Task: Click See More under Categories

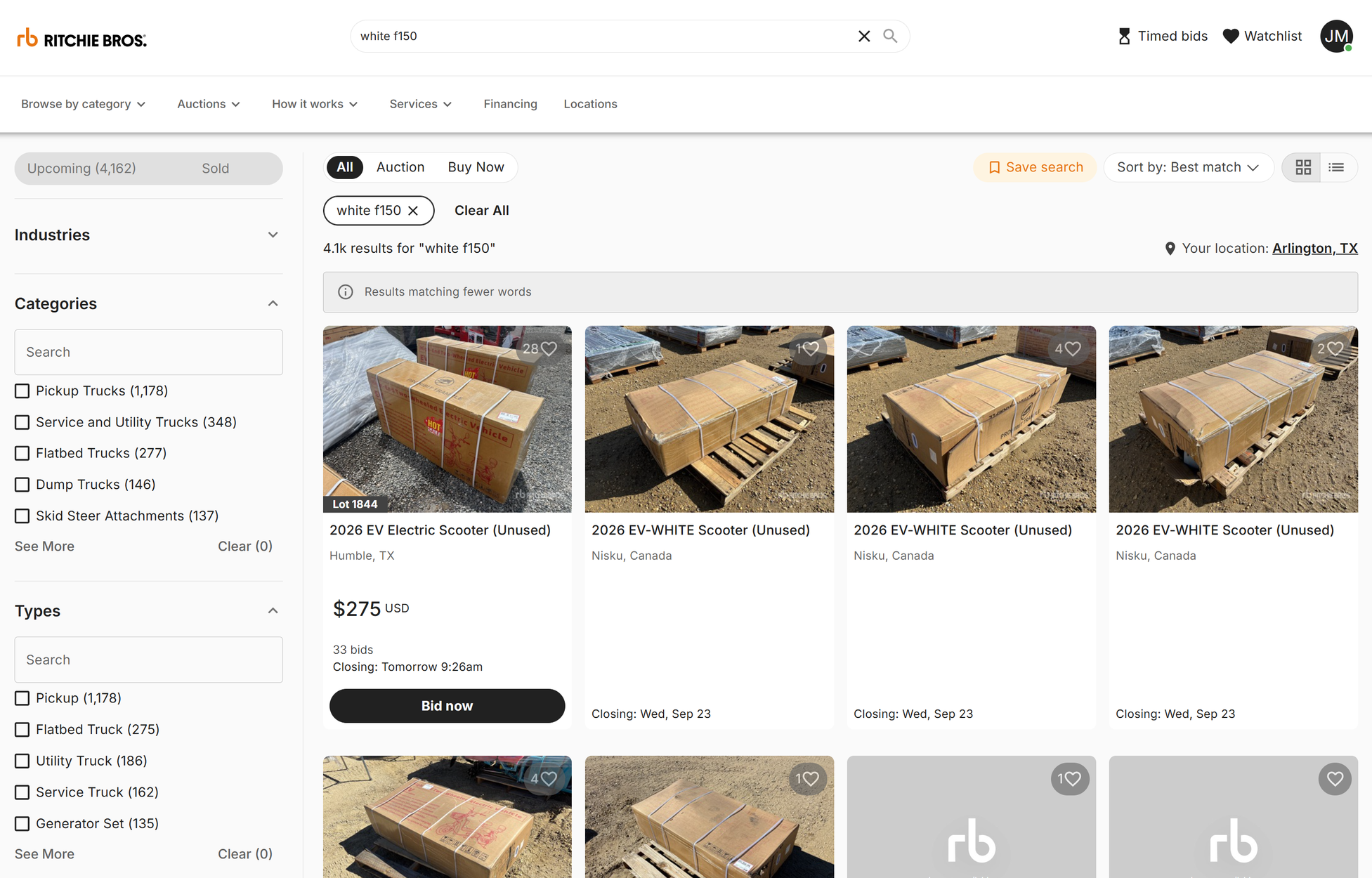Action: tap(44, 546)
